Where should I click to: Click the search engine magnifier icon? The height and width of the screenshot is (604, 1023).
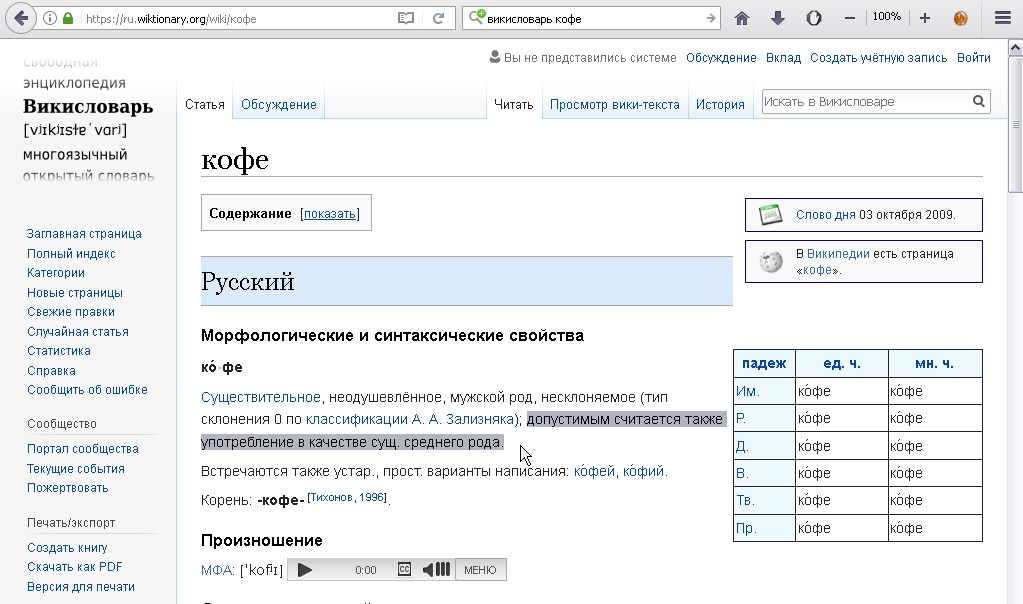pos(477,17)
